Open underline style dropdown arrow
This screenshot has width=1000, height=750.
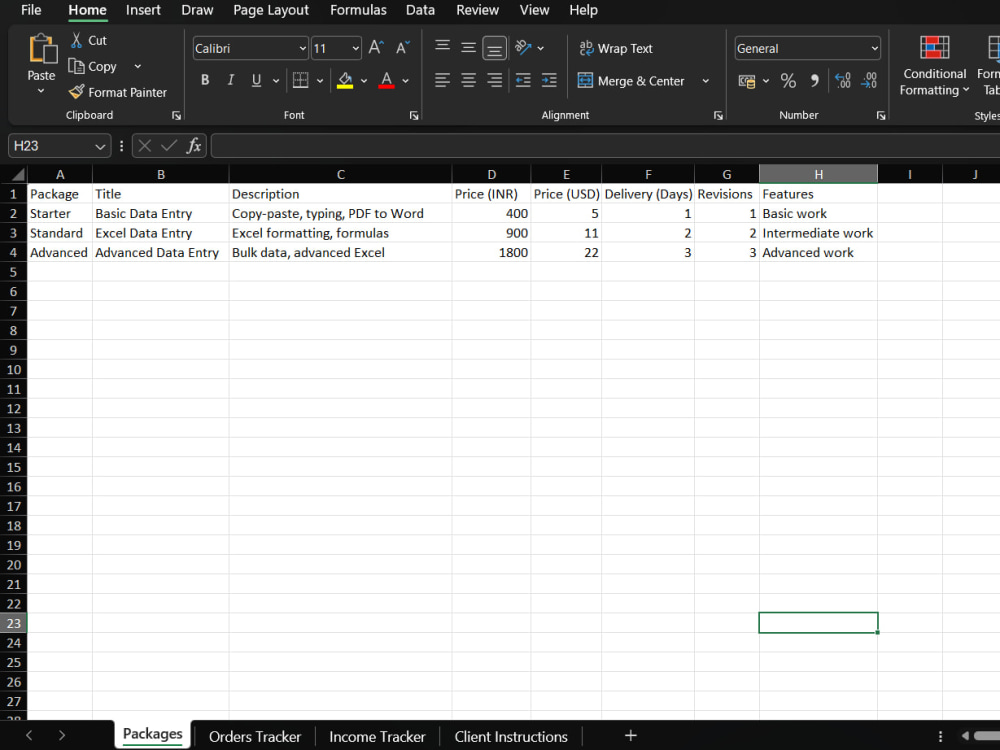(x=276, y=81)
